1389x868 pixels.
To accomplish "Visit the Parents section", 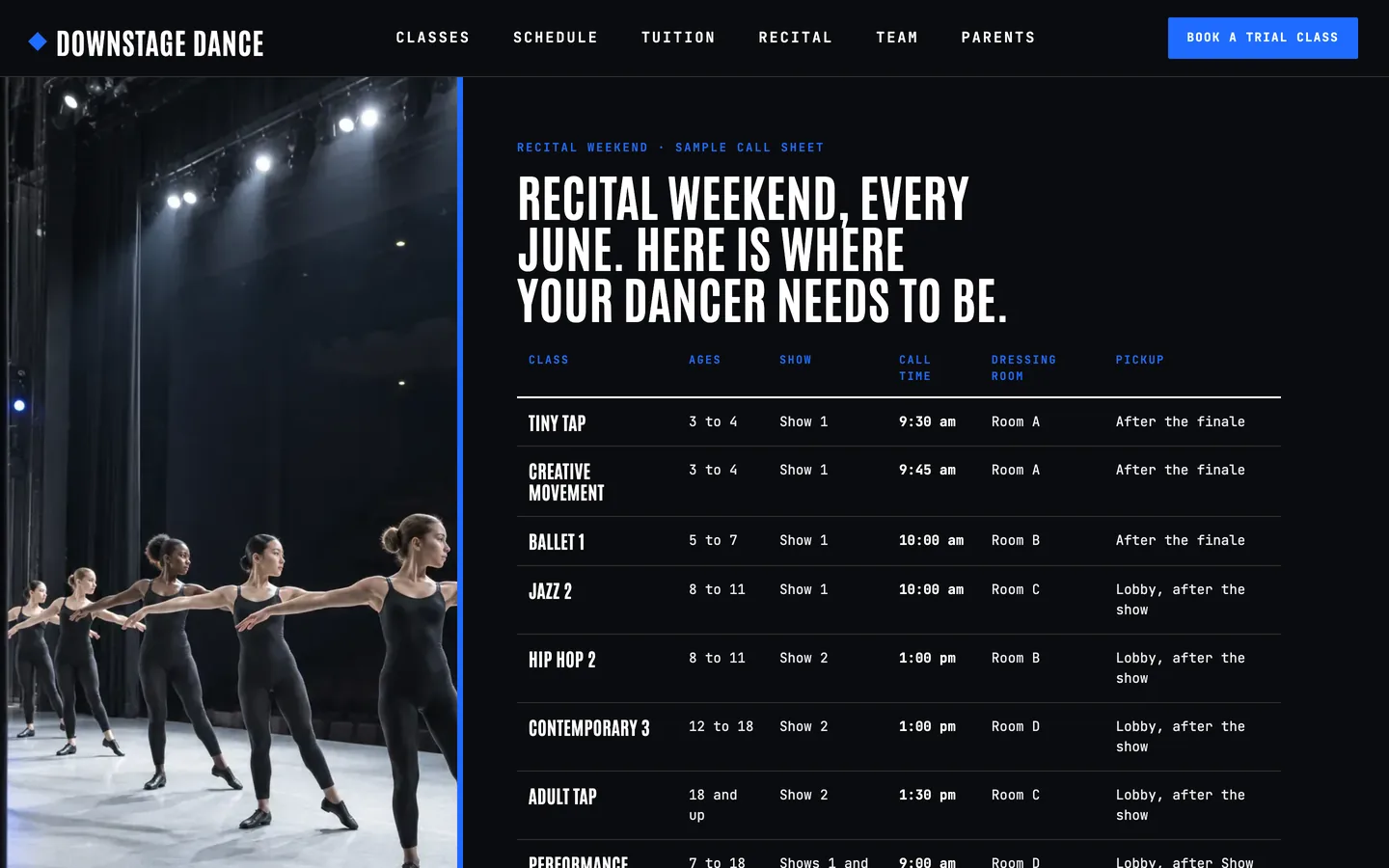I will click(x=998, y=38).
